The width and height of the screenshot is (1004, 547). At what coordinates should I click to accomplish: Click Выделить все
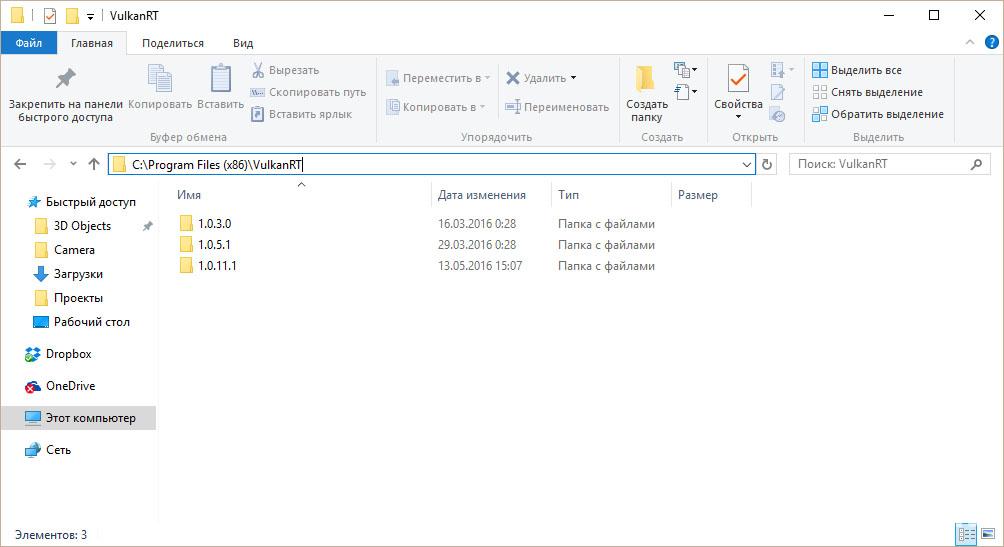(857, 70)
